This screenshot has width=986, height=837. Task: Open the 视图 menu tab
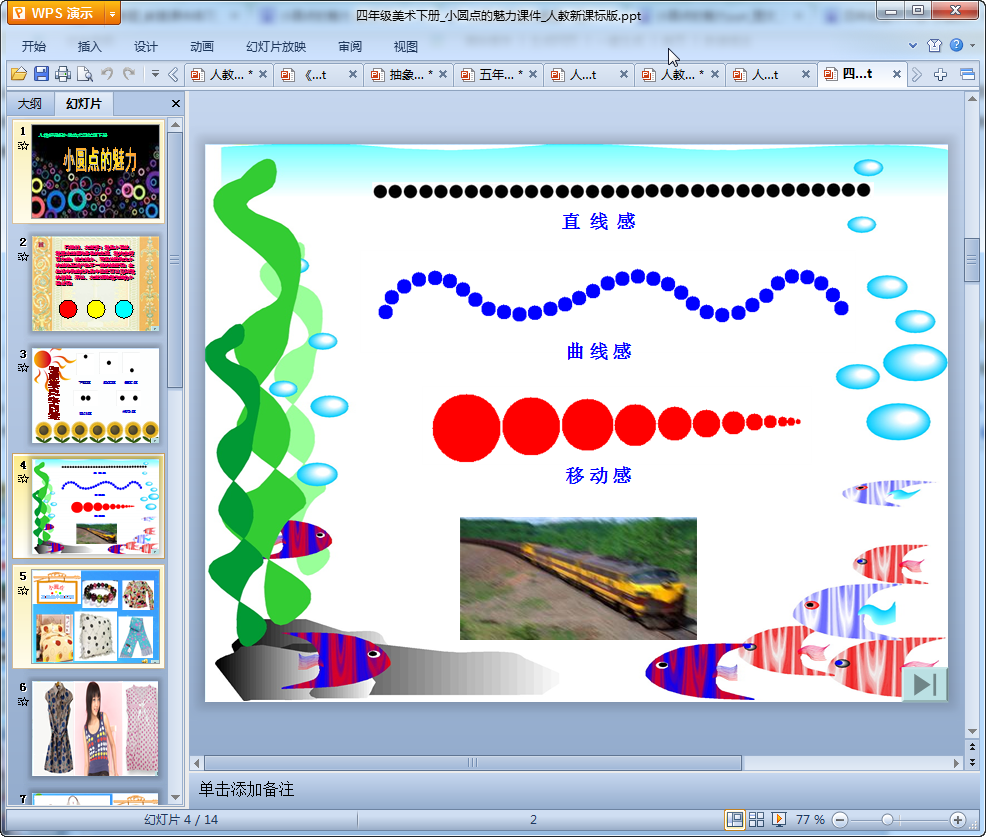tap(406, 47)
